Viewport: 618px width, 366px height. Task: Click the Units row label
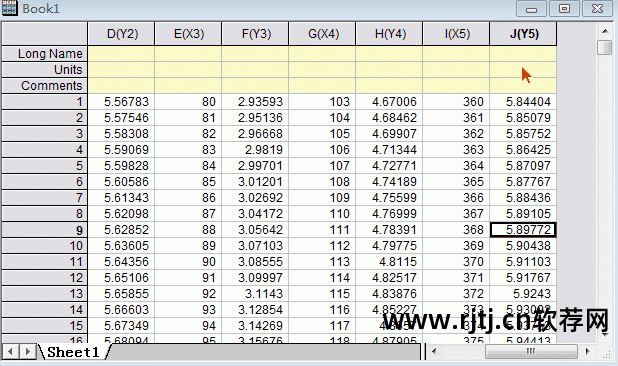(x=45, y=70)
